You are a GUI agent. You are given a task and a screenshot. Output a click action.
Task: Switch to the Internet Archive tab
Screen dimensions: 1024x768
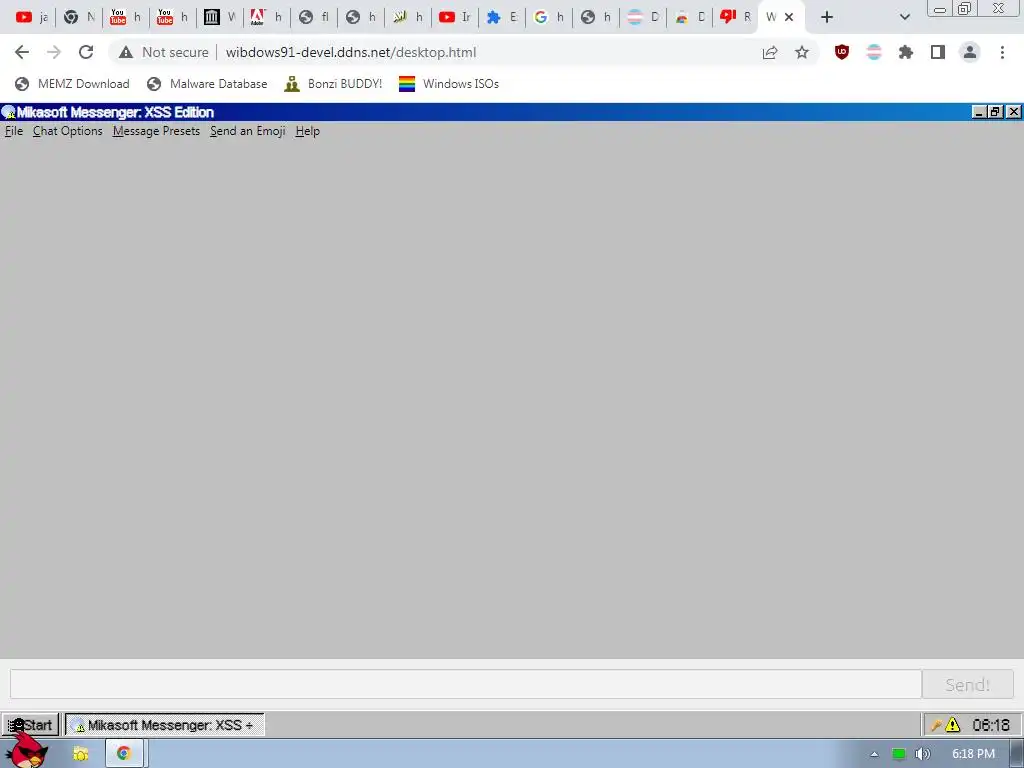pos(219,17)
